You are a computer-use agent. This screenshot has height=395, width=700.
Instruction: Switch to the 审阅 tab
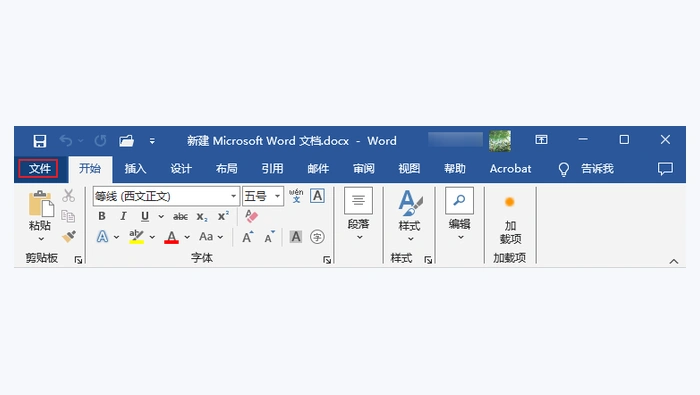tap(363, 169)
